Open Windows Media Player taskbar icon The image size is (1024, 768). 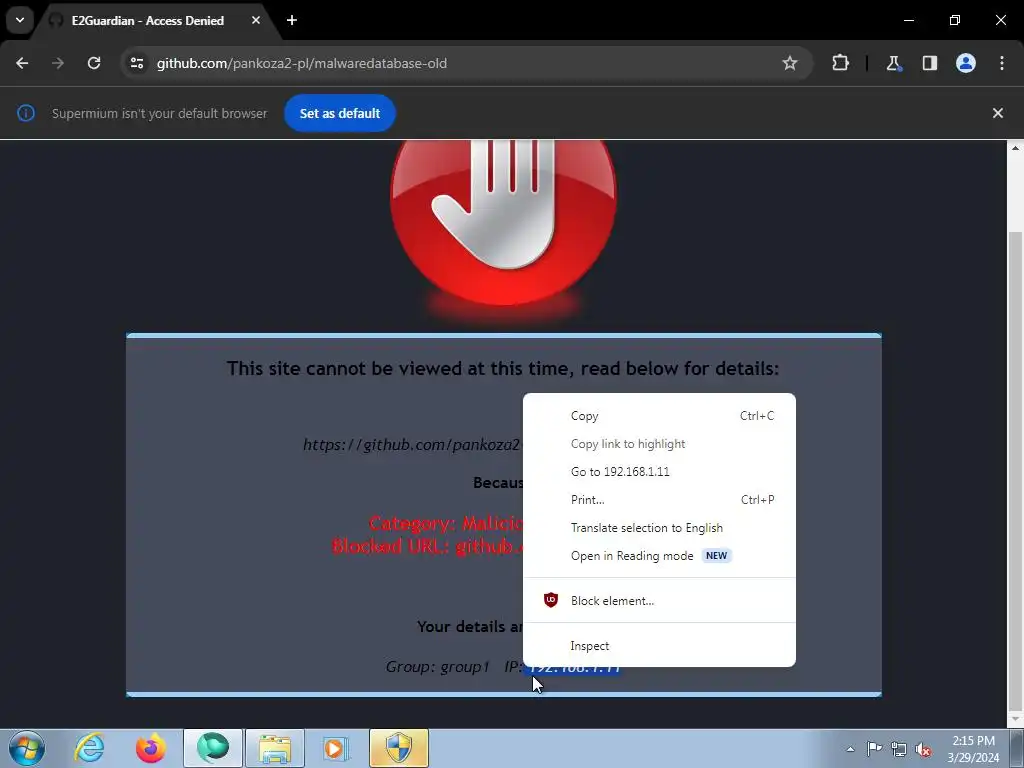(337, 748)
